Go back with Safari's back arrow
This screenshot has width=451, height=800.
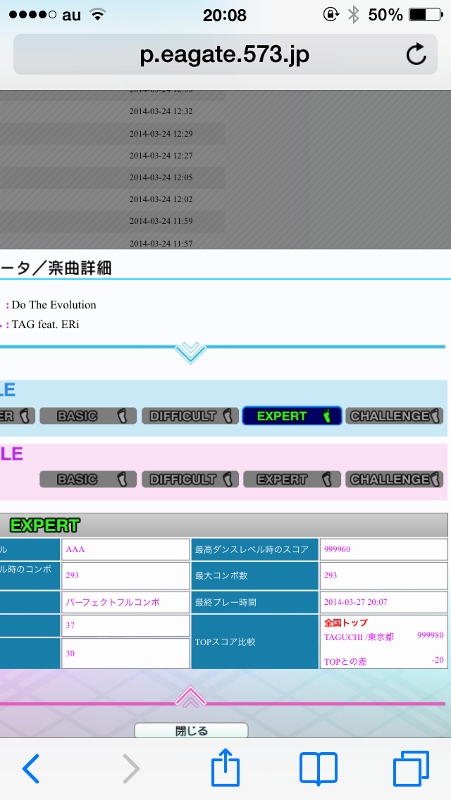click(31, 768)
